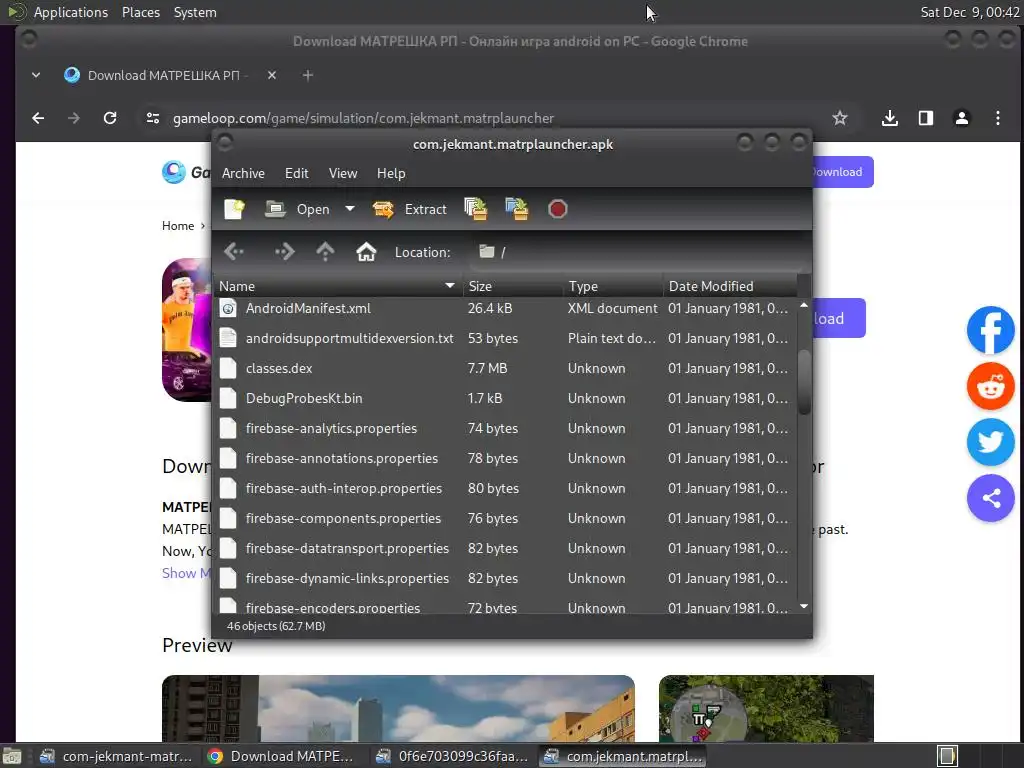Go to archive home location

point(366,251)
